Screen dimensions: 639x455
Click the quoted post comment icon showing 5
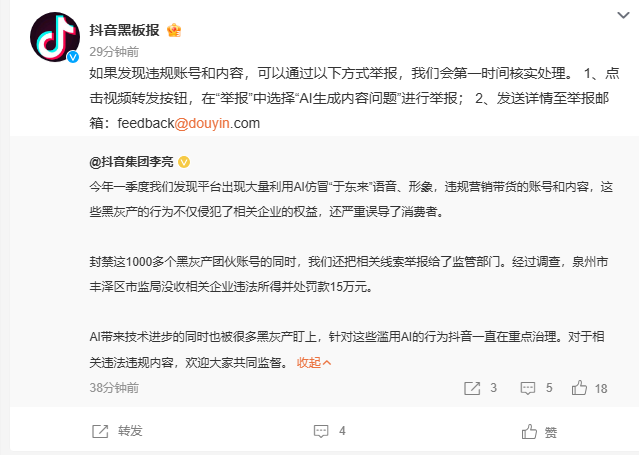(x=539, y=387)
